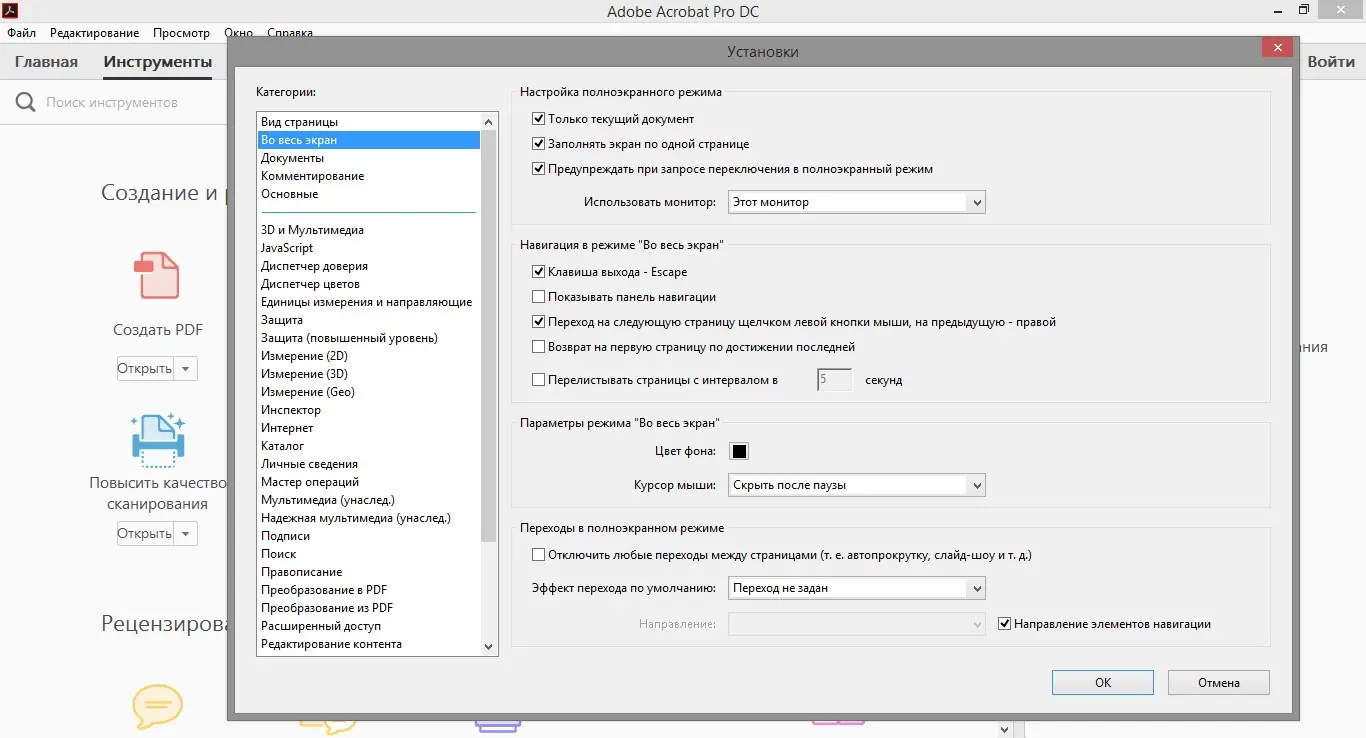Screen dimensions: 1366x738
Task: Expand the Открыть arrow under Повысить качество сканирования
Action: 185,534
